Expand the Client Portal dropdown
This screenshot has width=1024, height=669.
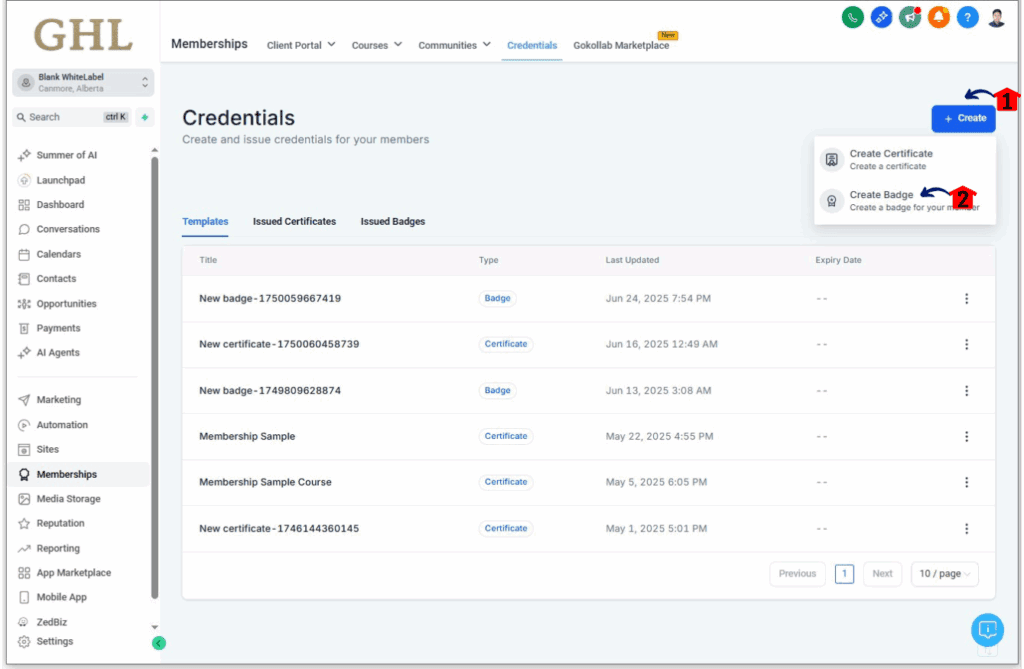pyautogui.click(x=301, y=45)
